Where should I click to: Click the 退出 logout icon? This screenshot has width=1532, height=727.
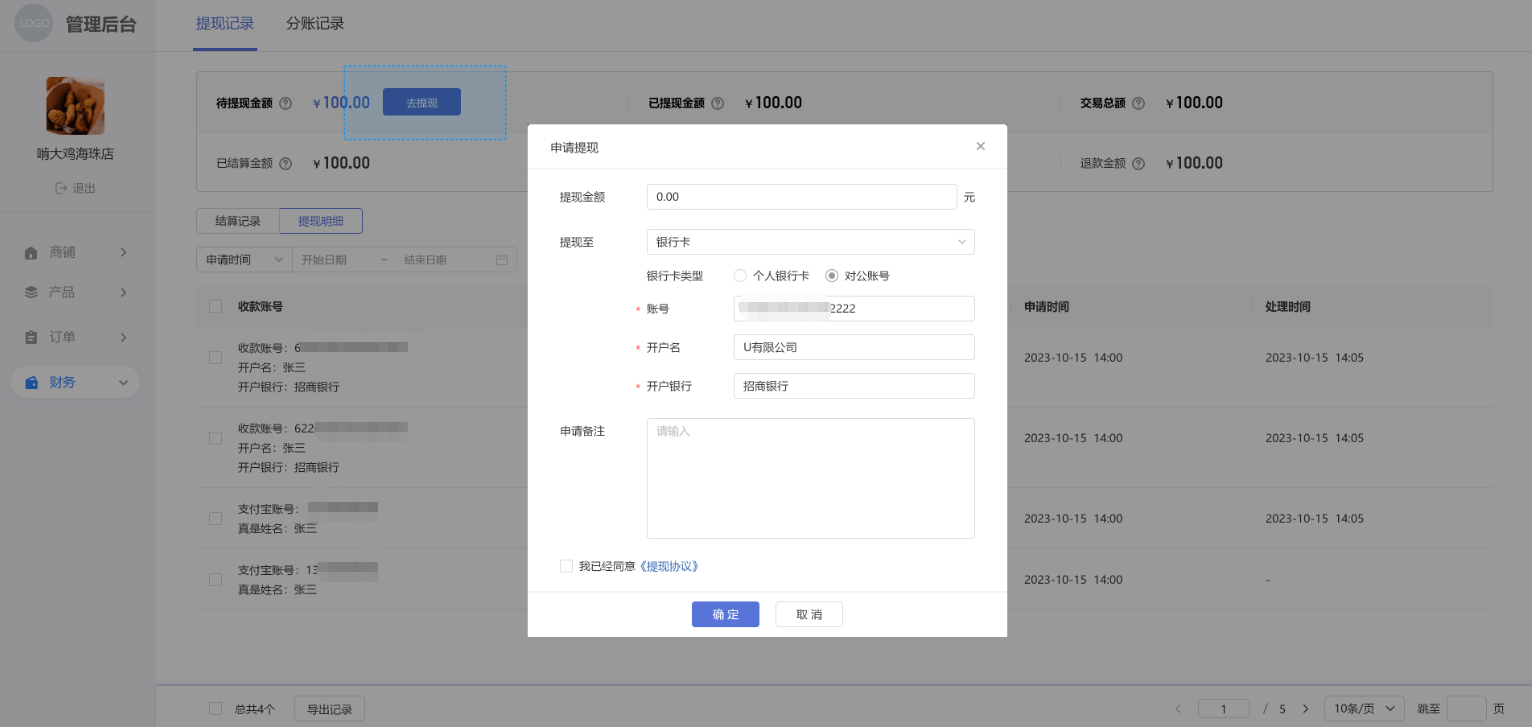tap(61, 188)
